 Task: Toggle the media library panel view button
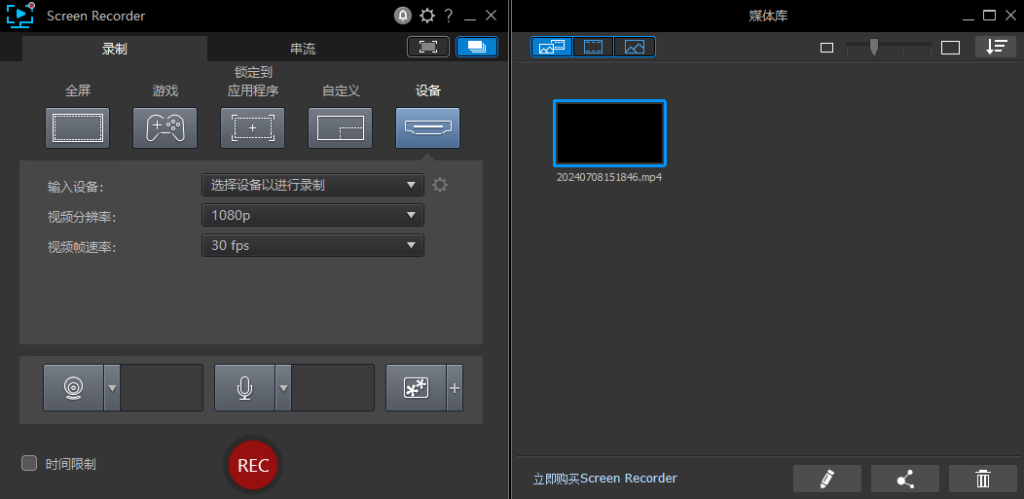tap(477, 47)
